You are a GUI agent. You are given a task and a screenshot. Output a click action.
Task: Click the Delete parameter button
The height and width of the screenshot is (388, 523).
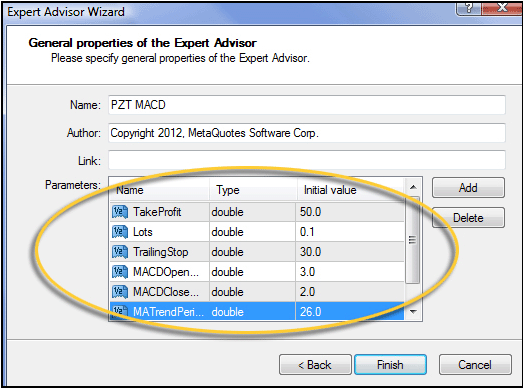[468, 218]
